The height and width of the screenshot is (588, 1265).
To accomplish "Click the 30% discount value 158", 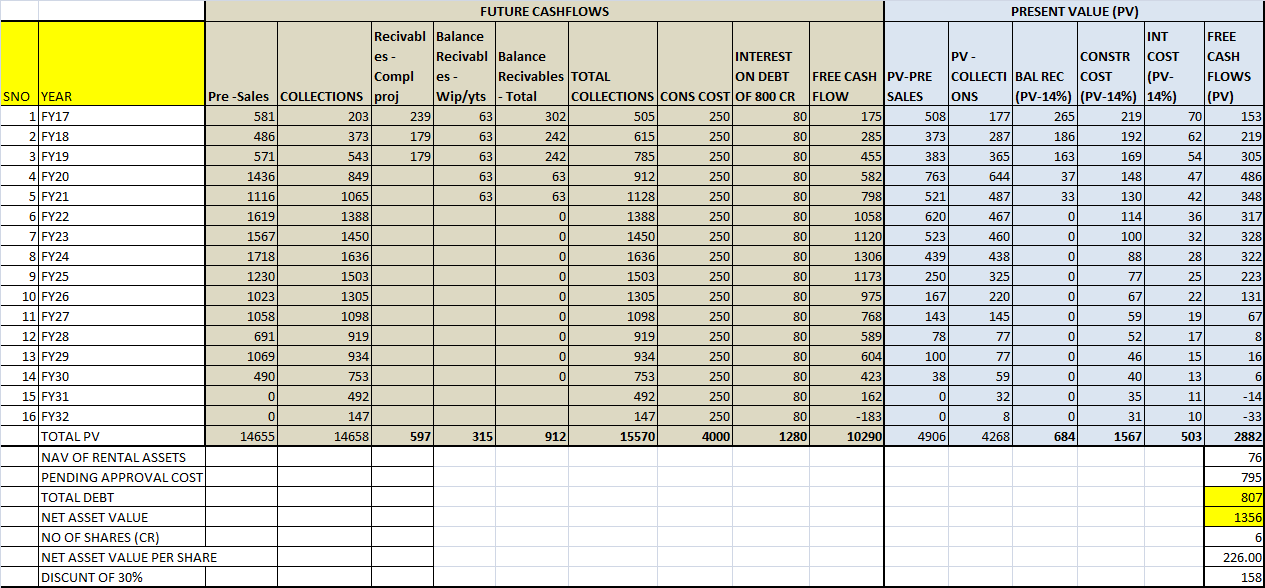I will click(1234, 577).
